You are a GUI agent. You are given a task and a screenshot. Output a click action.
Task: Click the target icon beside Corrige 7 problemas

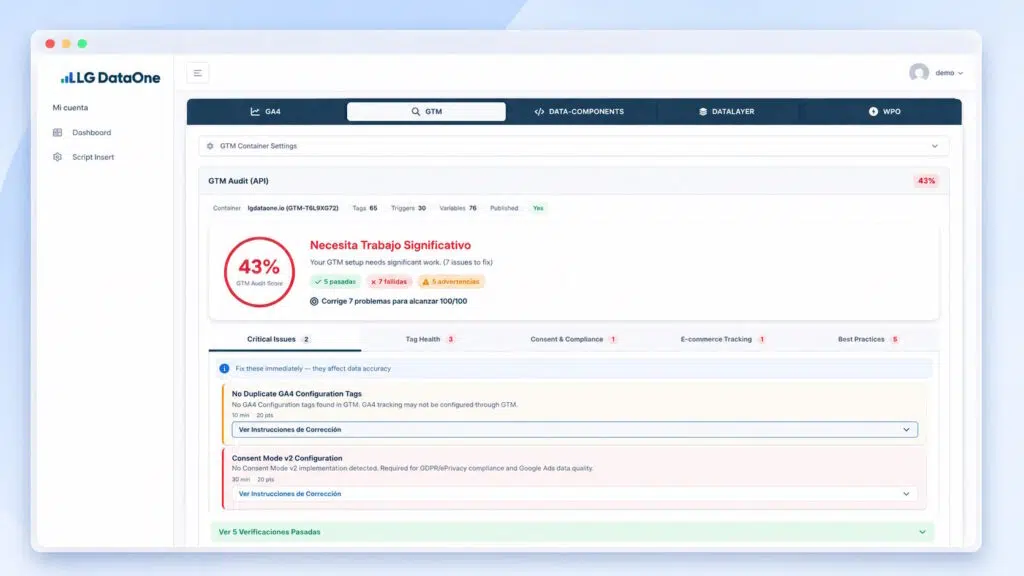tap(314, 302)
